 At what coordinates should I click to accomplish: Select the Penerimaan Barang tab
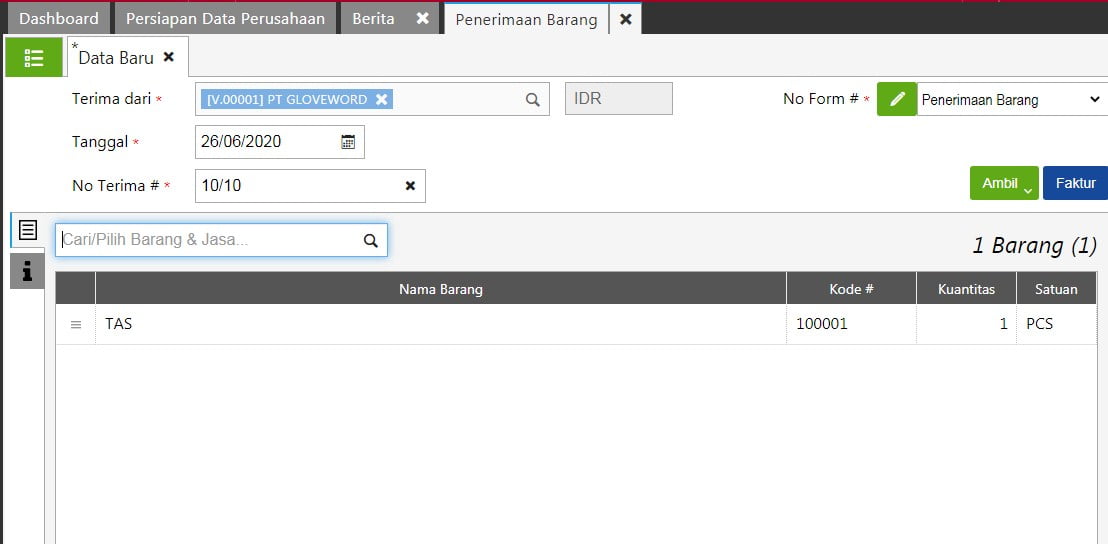[526, 20]
